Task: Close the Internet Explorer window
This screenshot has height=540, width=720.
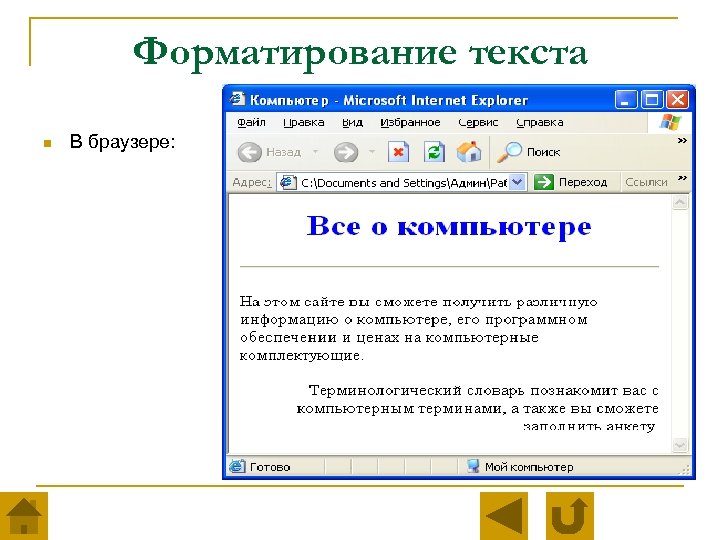Action: [678, 99]
